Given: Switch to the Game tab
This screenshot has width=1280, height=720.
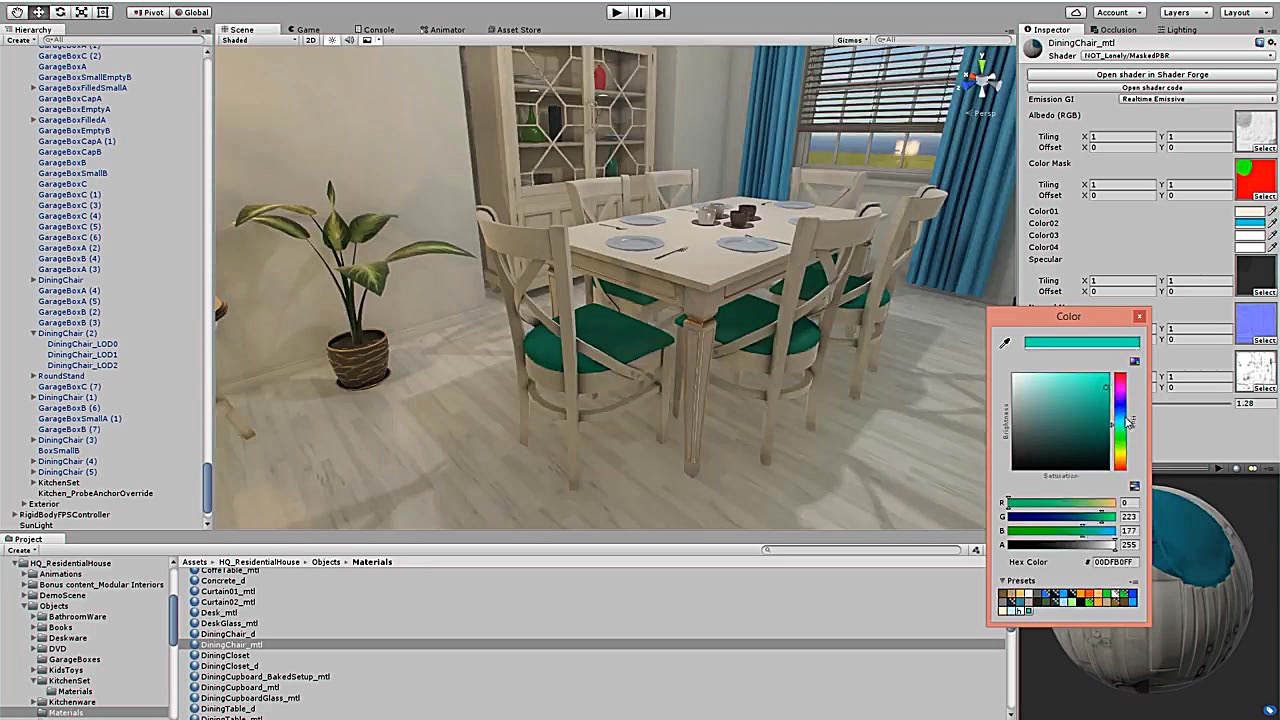Looking at the screenshot, I should click(x=303, y=29).
